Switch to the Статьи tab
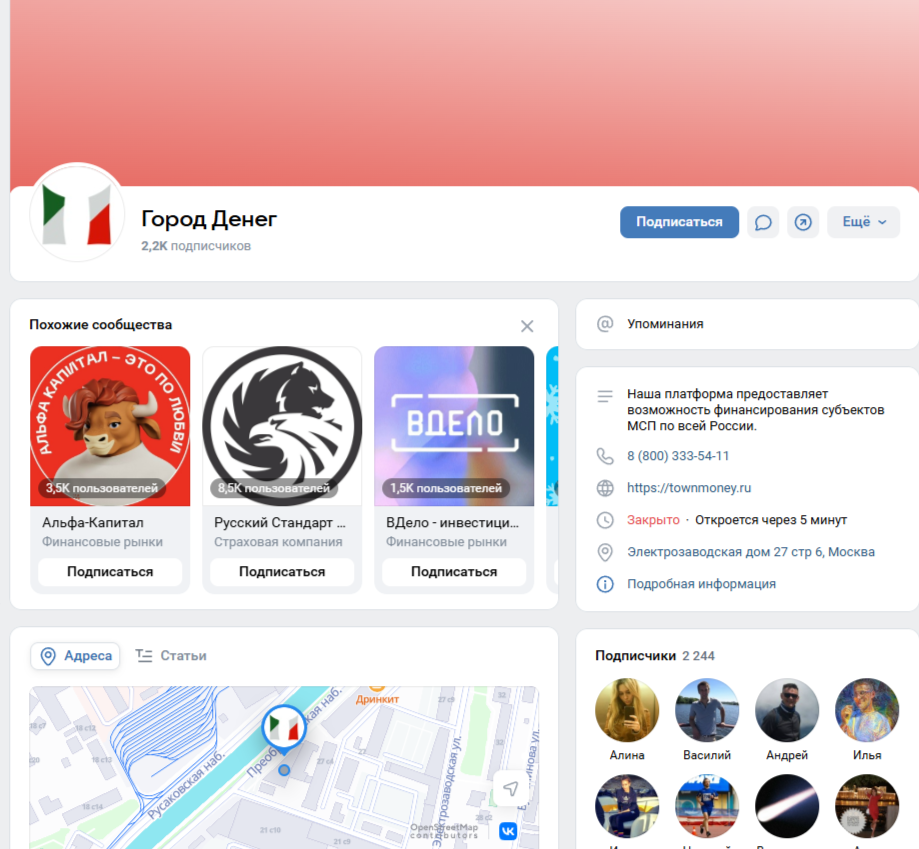This screenshot has height=849, width=919. pos(171,656)
